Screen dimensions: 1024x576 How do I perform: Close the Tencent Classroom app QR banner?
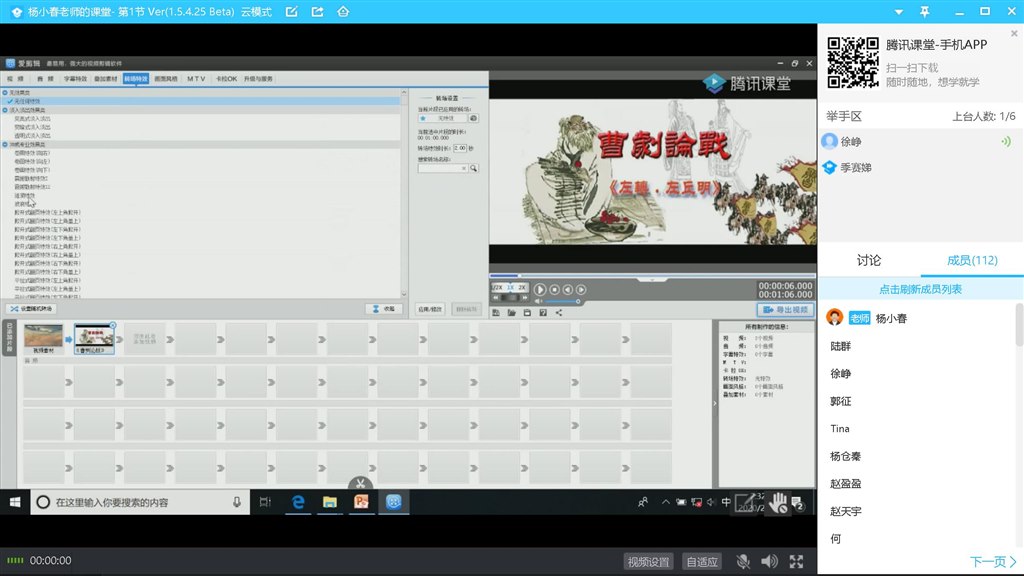point(1014,33)
